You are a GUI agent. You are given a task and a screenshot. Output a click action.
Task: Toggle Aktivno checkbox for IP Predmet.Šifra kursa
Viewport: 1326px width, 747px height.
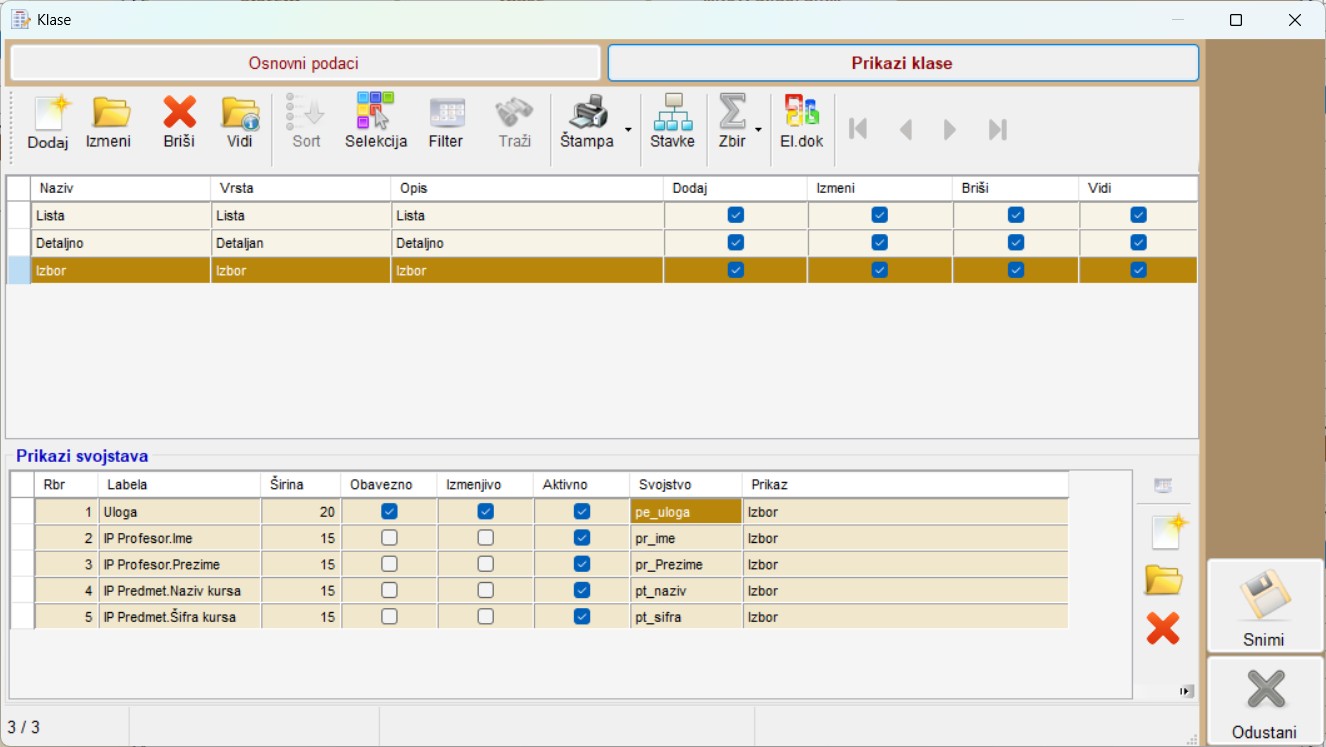(582, 617)
